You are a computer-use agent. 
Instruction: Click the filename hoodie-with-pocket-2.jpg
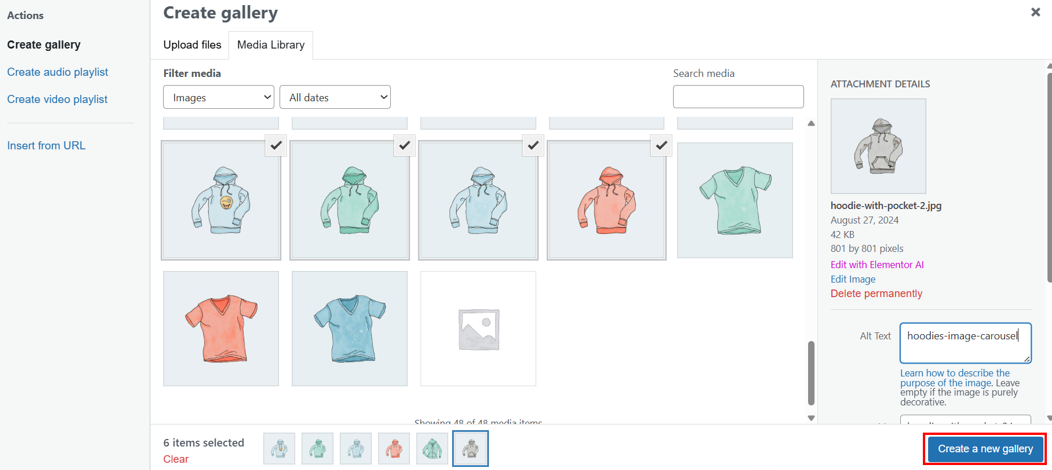pos(886,207)
